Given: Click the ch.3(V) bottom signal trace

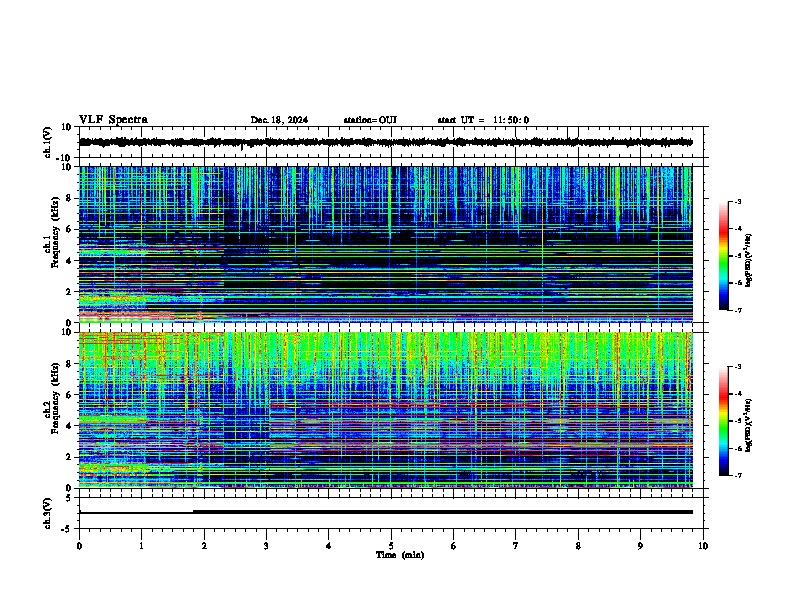Looking at the screenshot, I should (386, 512).
